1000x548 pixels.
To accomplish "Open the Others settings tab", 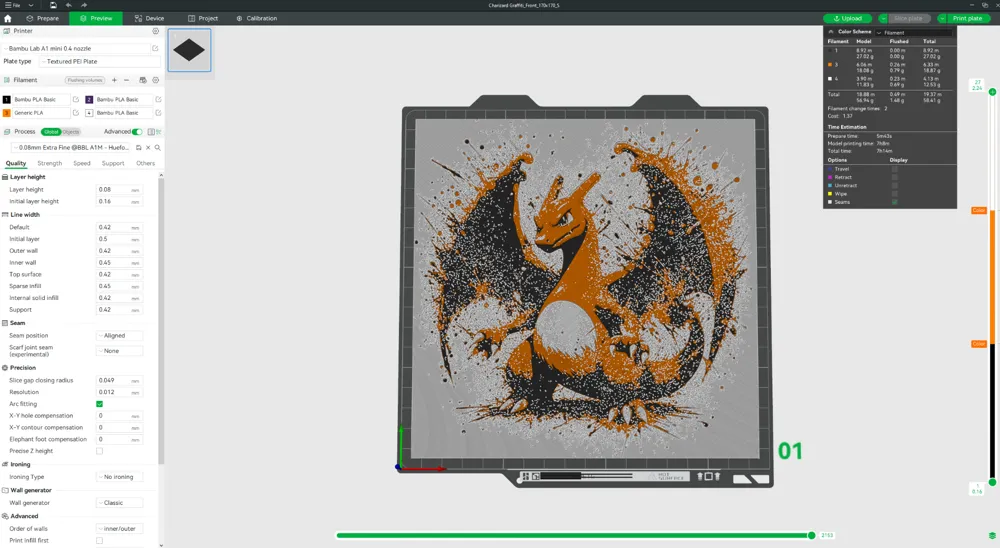I will coord(145,163).
